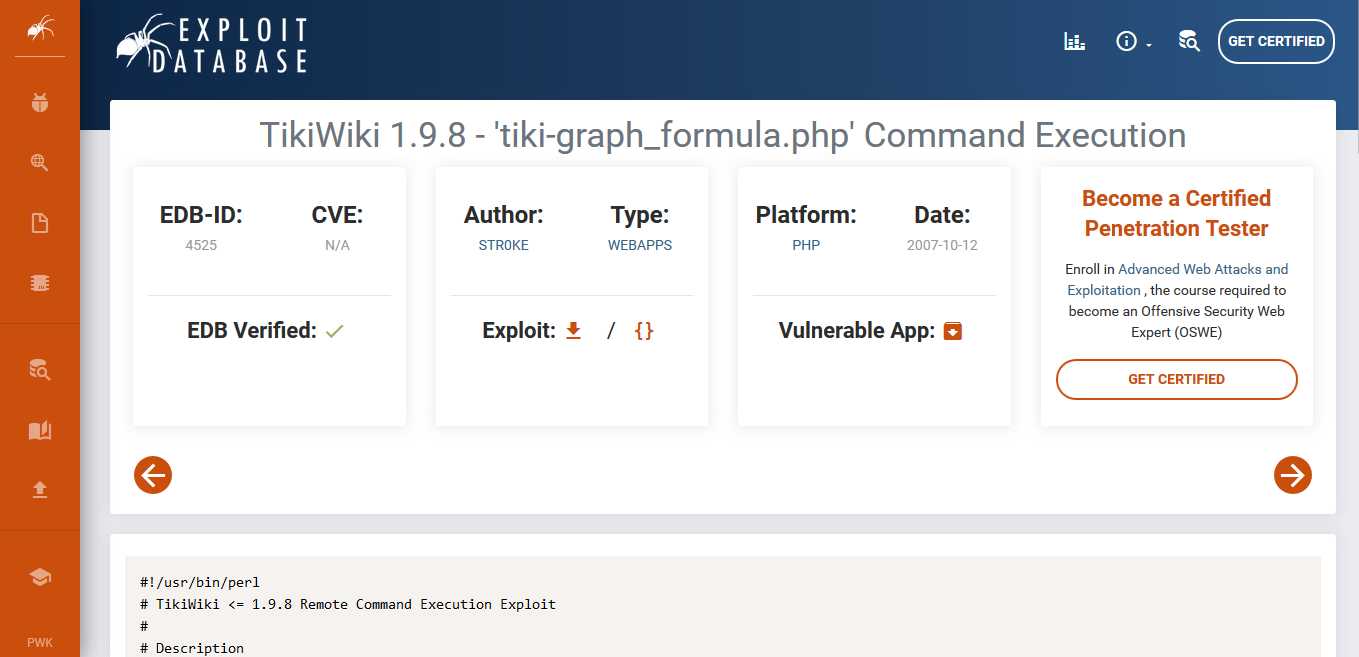Click the 'Vulnerable App:' label
The width and height of the screenshot is (1359, 657).
coord(858,330)
